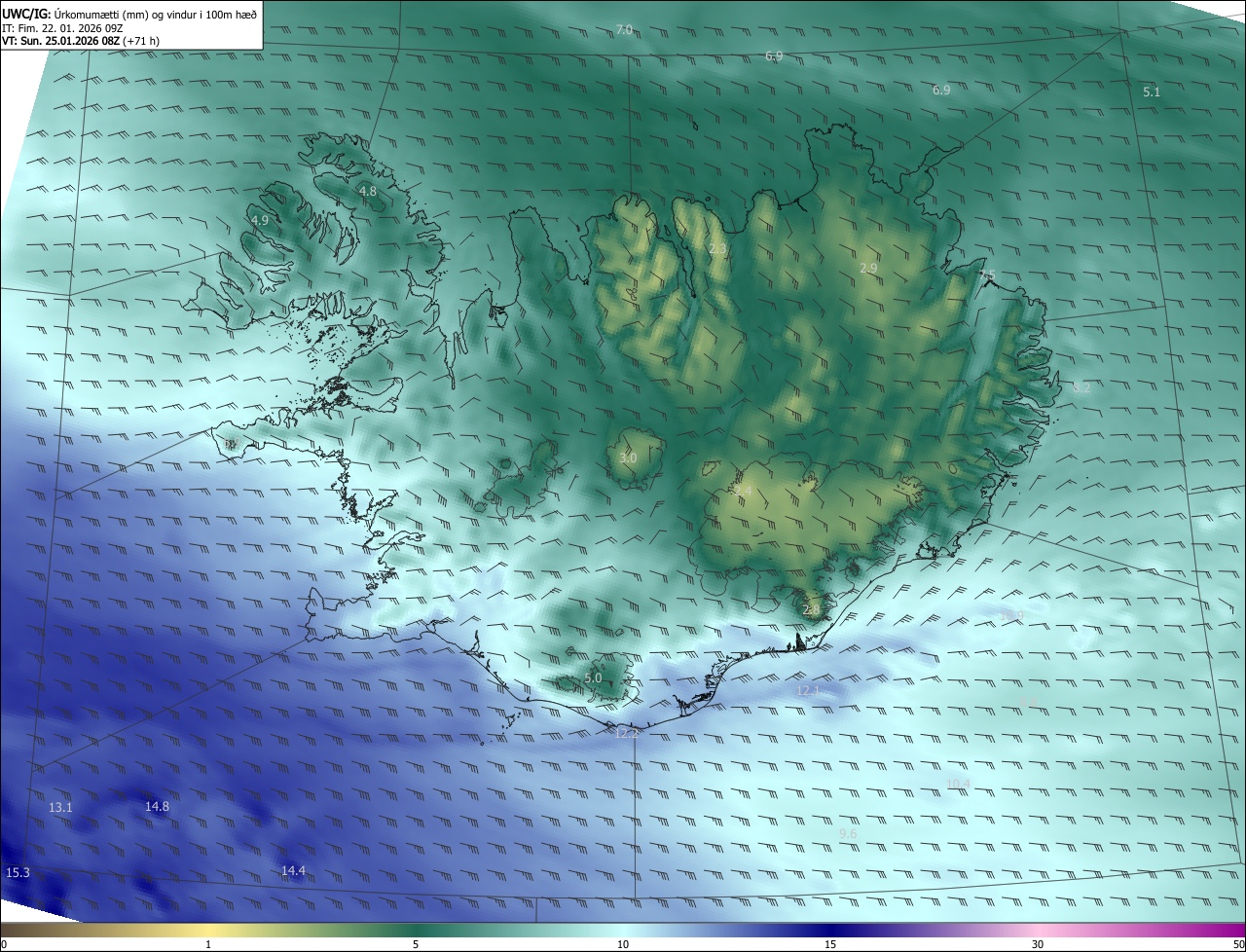Click the initial time line 'IT: Fim. 22. 01. 2026 09Z'
Screen dimensions: 1246x952
pyautogui.click(x=64, y=28)
